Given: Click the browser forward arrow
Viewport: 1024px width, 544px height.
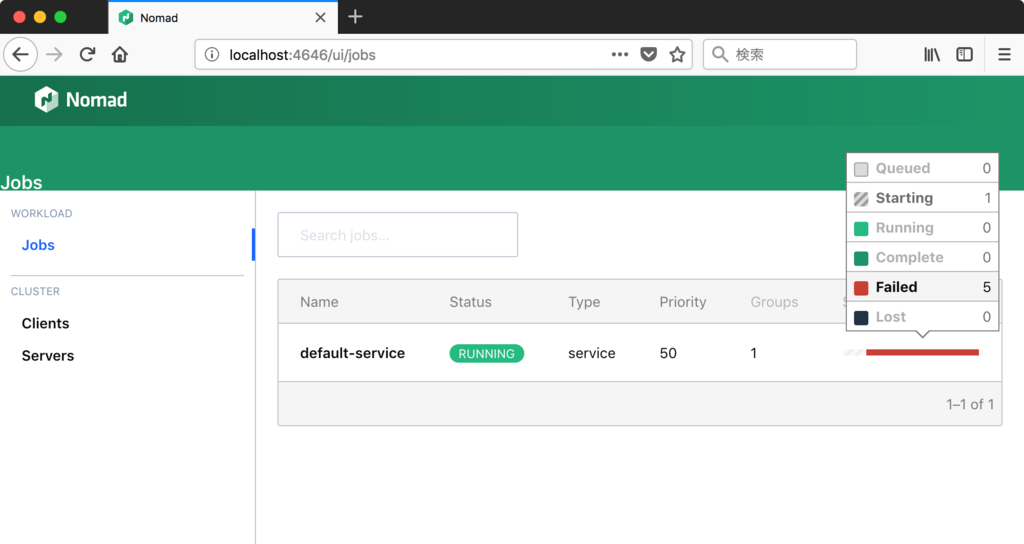Looking at the screenshot, I should tap(54, 54).
